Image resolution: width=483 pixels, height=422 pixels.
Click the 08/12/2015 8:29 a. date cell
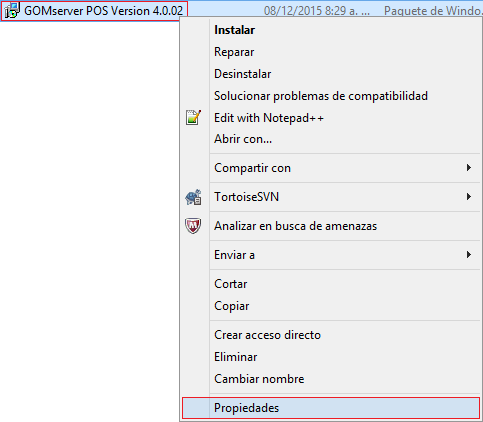pos(317,11)
